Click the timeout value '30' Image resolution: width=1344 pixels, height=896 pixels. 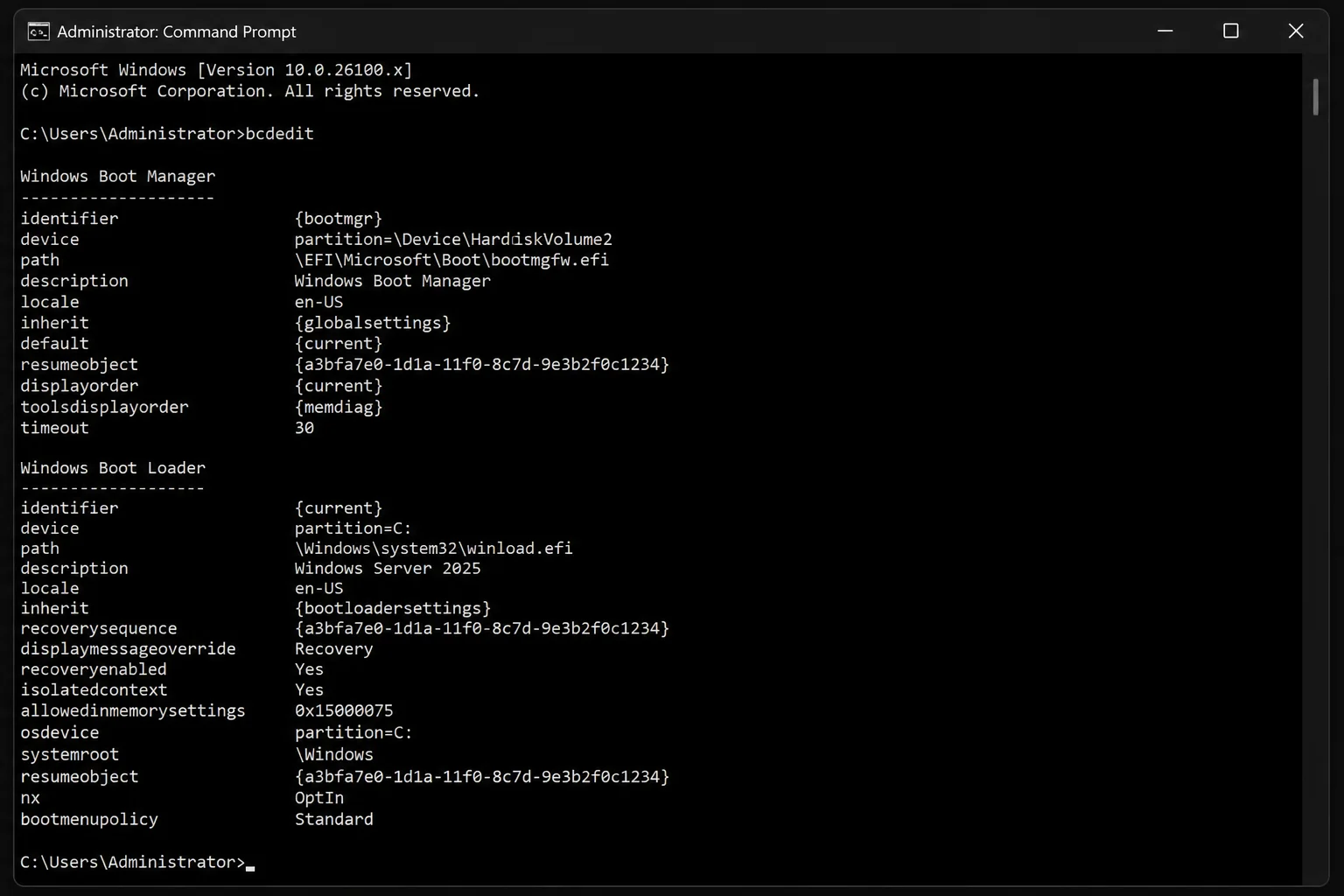pyautogui.click(x=304, y=428)
